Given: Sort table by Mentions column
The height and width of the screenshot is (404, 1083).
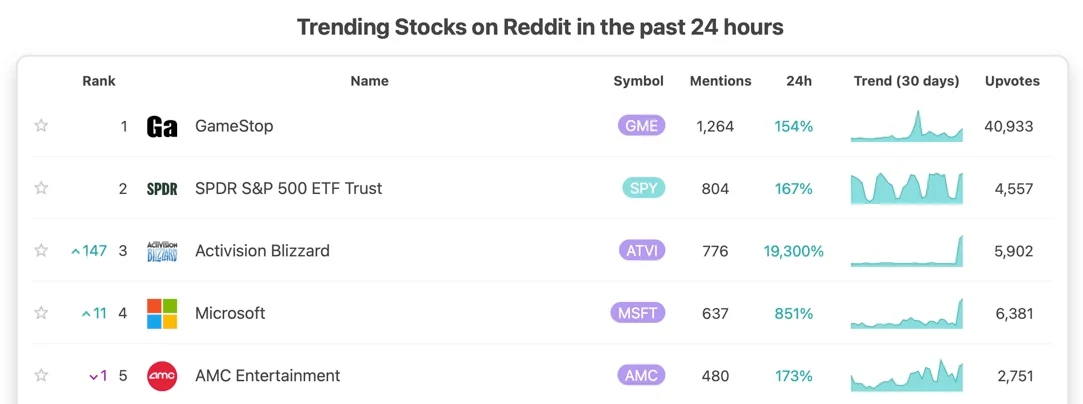Looking at the screenshot, I should tap(720, 81).
